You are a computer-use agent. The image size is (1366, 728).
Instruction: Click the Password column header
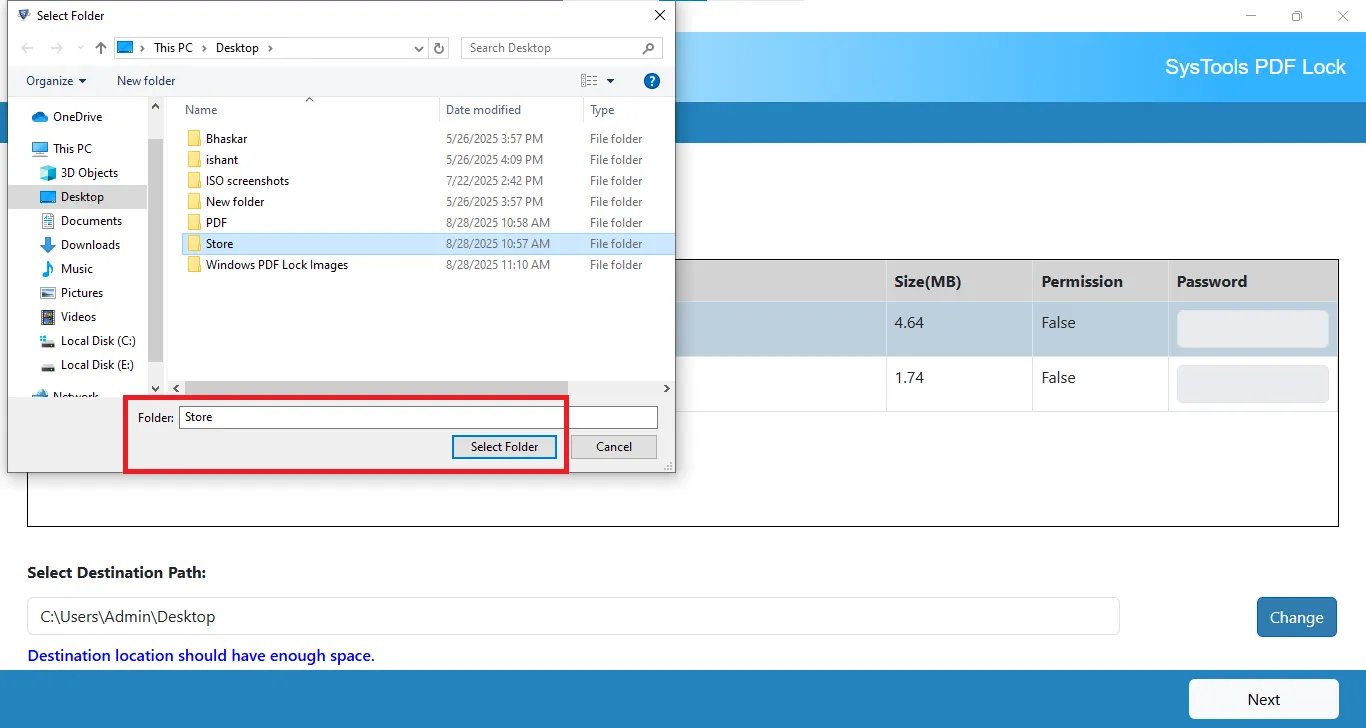click(x=1211, y=282)
